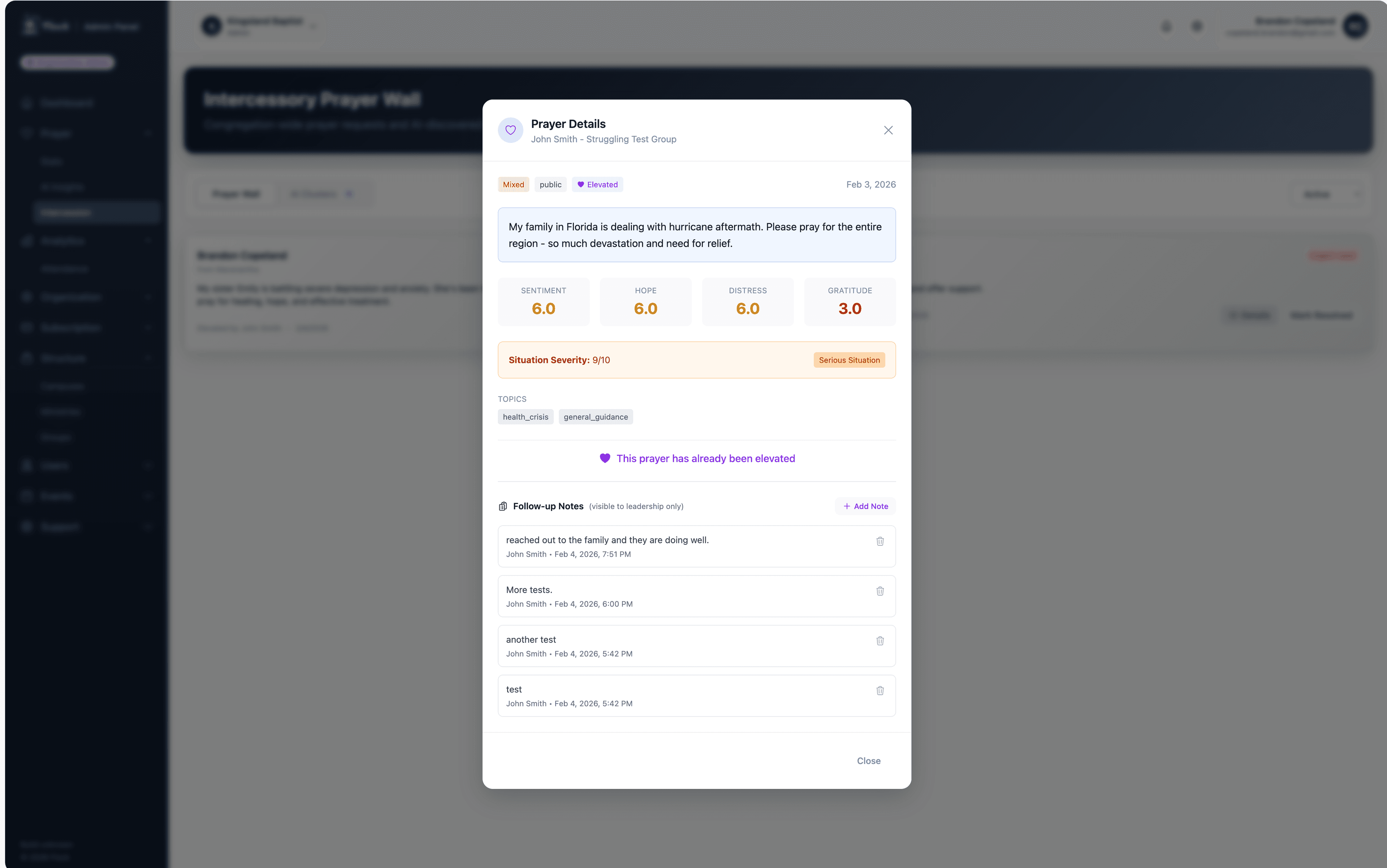Click the Close button at dialog bottom

point(868,761)
